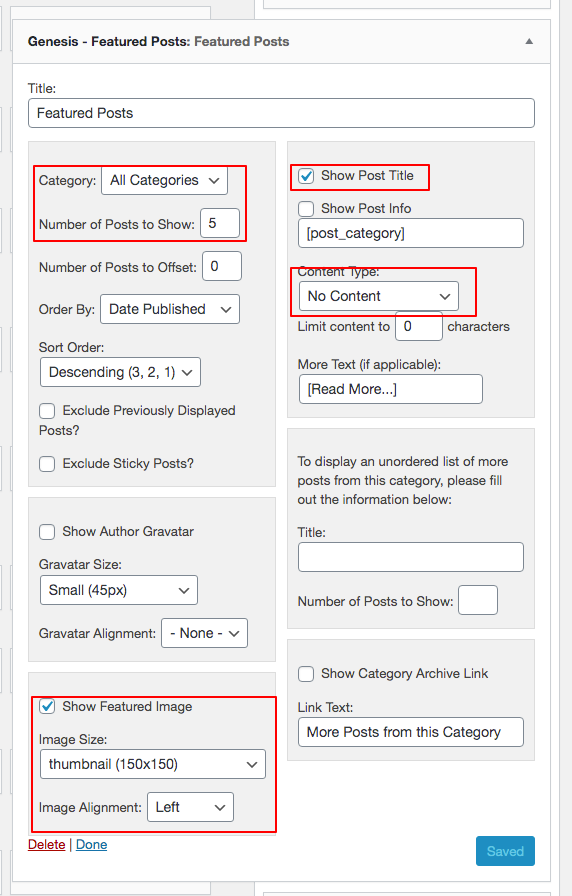
Task: Click the widget Title text field
Action: (x=281, y=113)
